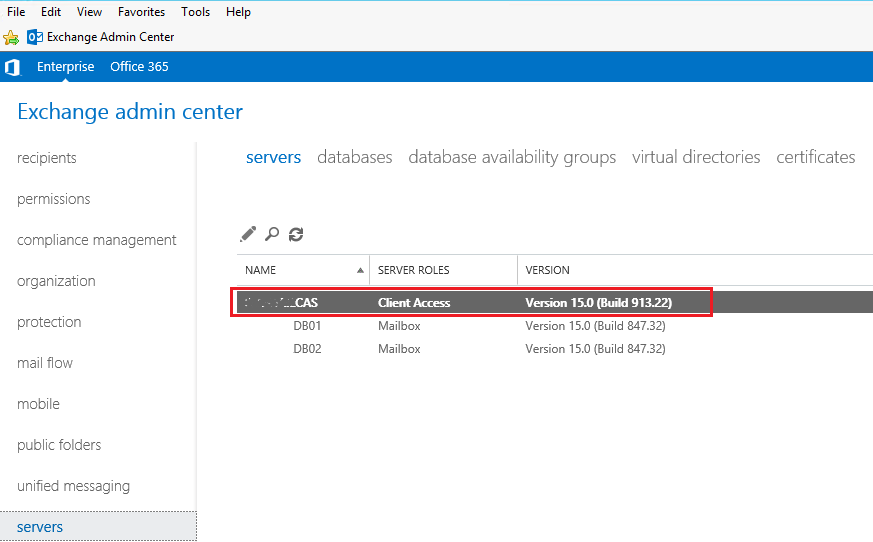The image size is (873, 542).
Task: Click the Mailbox role in DB02 row
Action: (399, 349)
